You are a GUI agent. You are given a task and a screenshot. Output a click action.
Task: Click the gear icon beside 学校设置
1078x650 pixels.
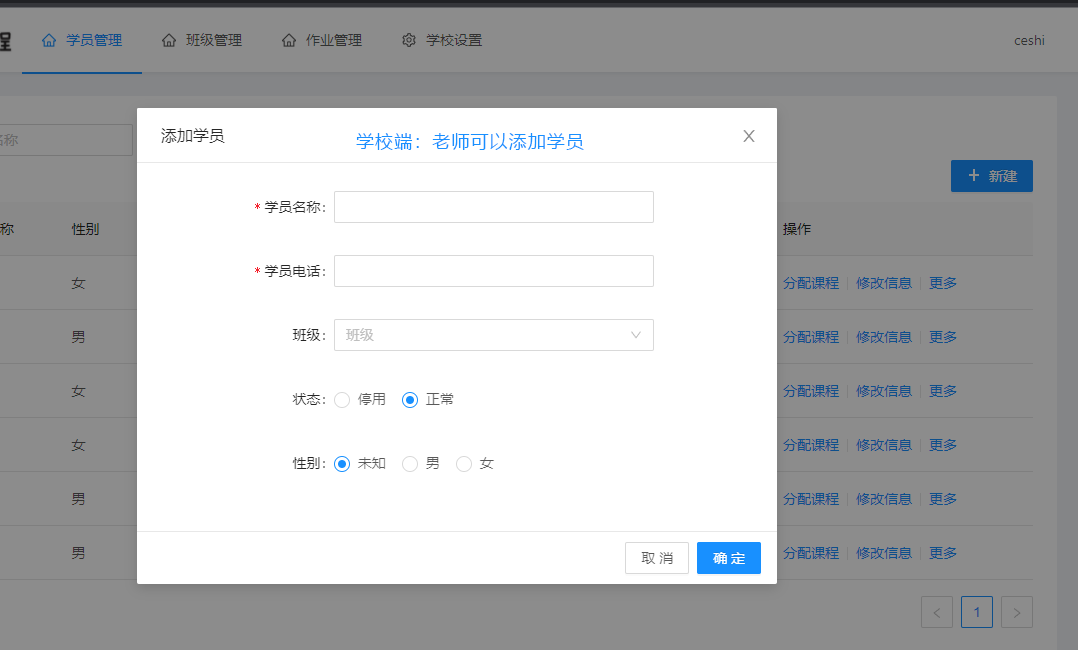coord(409,41)
